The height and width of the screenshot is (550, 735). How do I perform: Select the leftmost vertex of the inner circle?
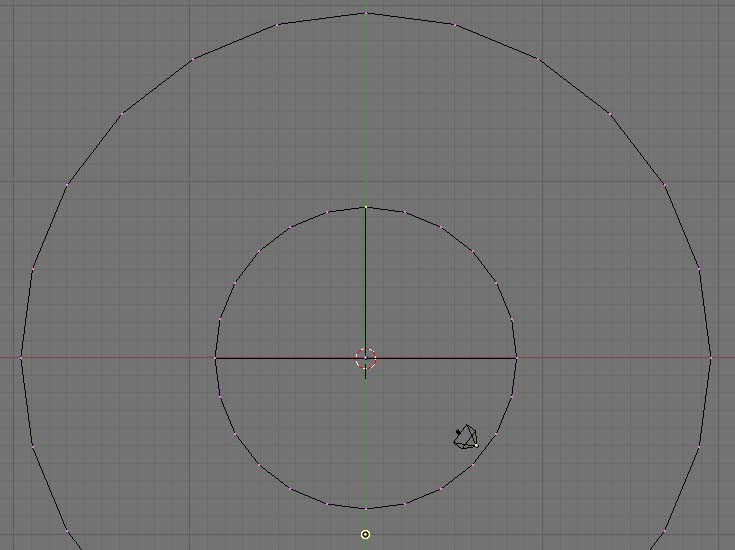(216, 357)
